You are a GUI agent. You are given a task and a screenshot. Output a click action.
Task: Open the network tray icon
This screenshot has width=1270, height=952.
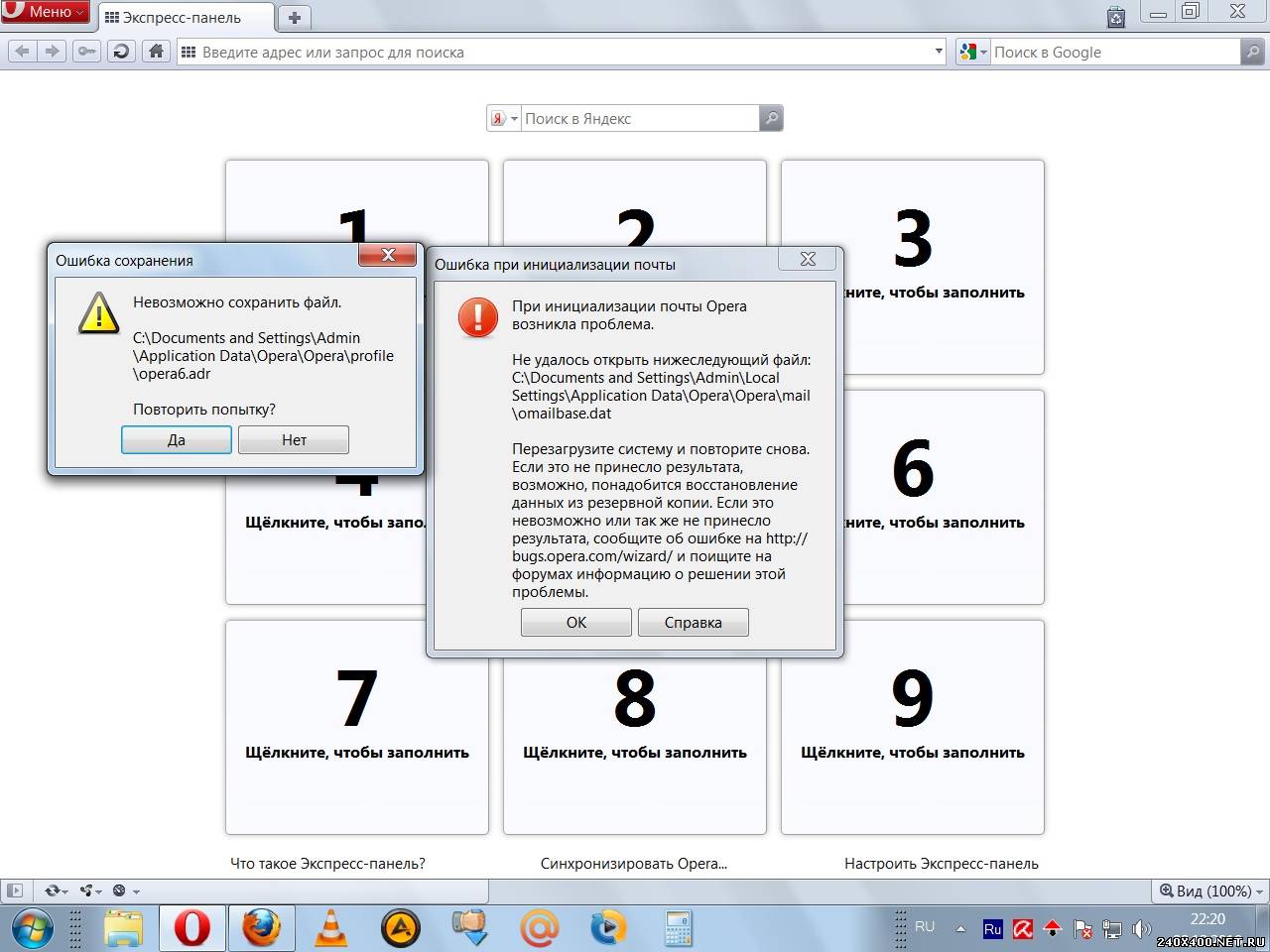click(x=1113, y=929)
